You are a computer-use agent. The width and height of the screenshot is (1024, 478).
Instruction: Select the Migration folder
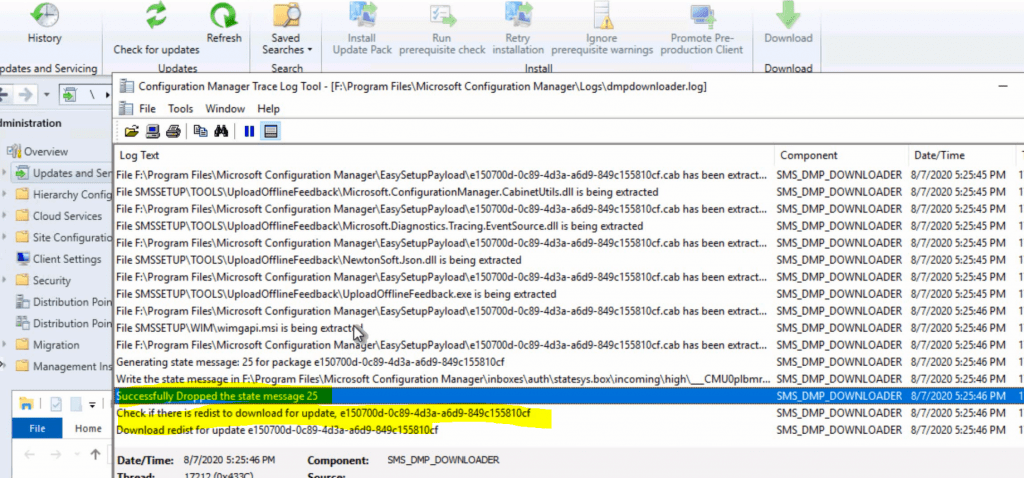tap(56, 345)
